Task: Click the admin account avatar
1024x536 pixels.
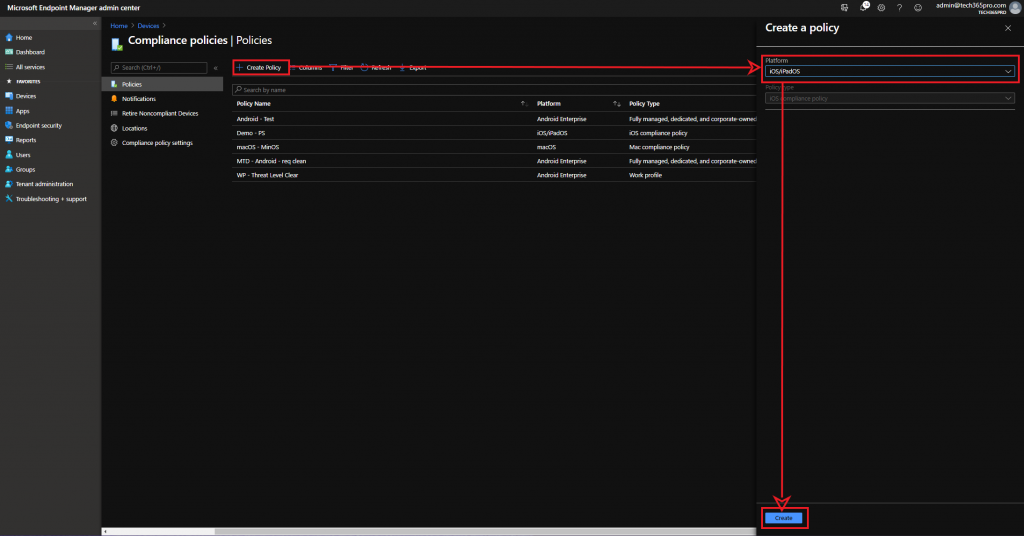Action: point(1015,7)
